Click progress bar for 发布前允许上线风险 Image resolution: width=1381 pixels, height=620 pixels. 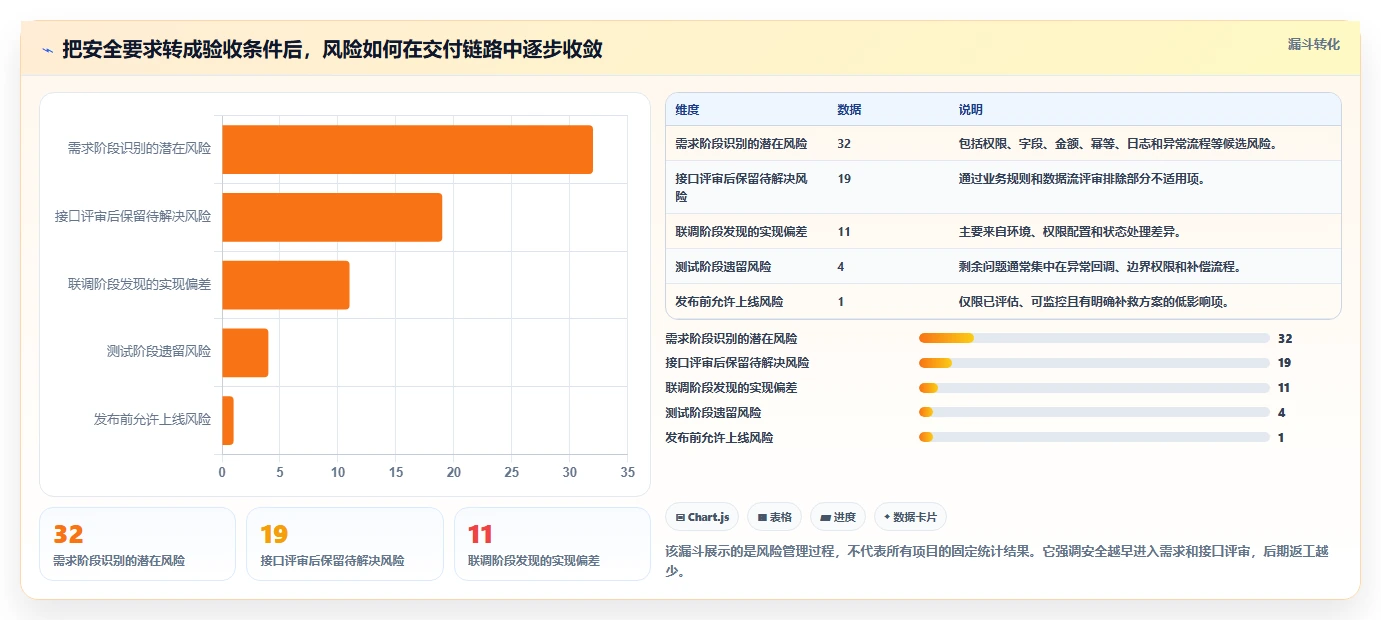pyautogui.click(x=1094, y=437)
